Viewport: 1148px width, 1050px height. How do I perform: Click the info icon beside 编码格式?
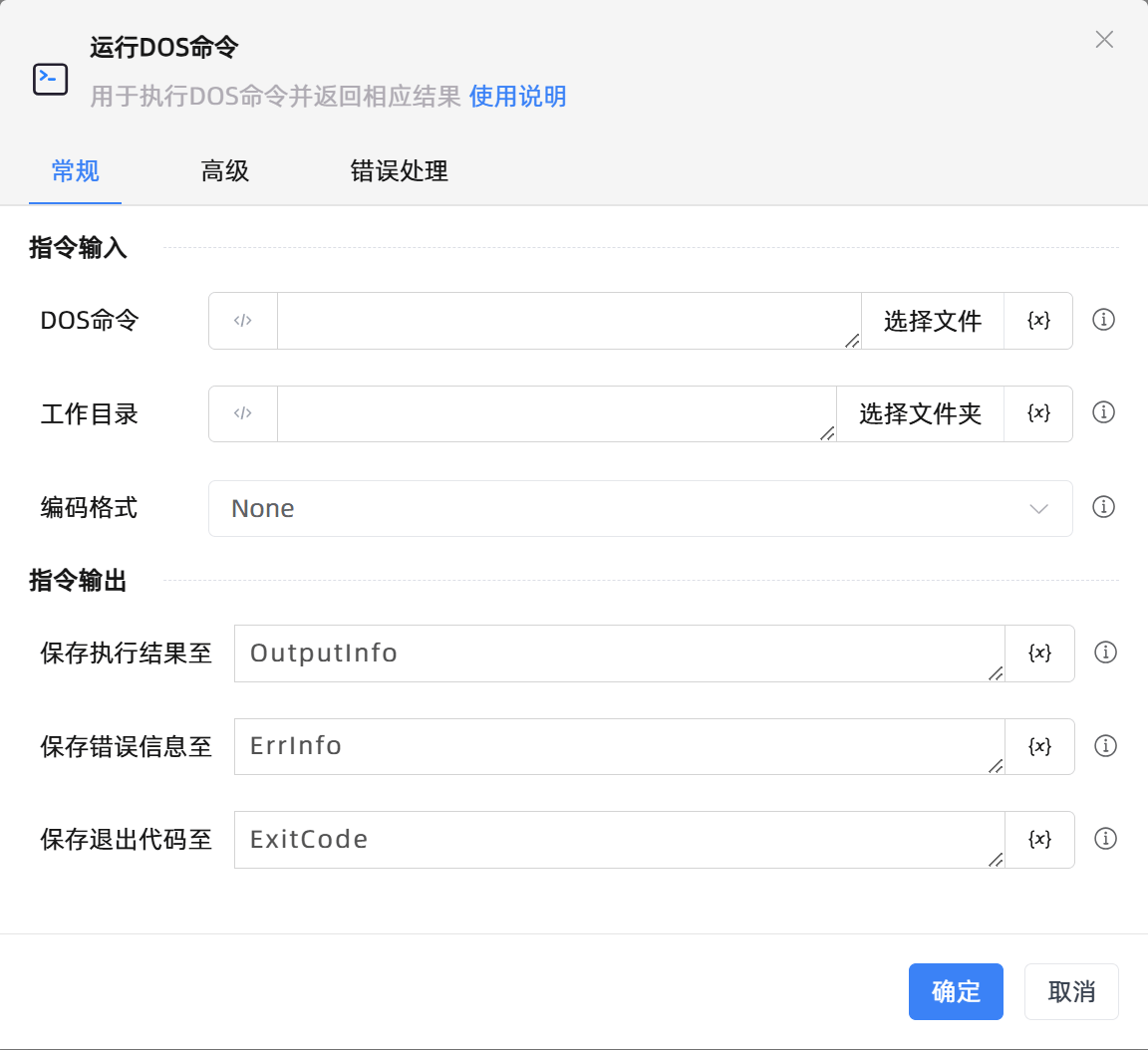1104,507
